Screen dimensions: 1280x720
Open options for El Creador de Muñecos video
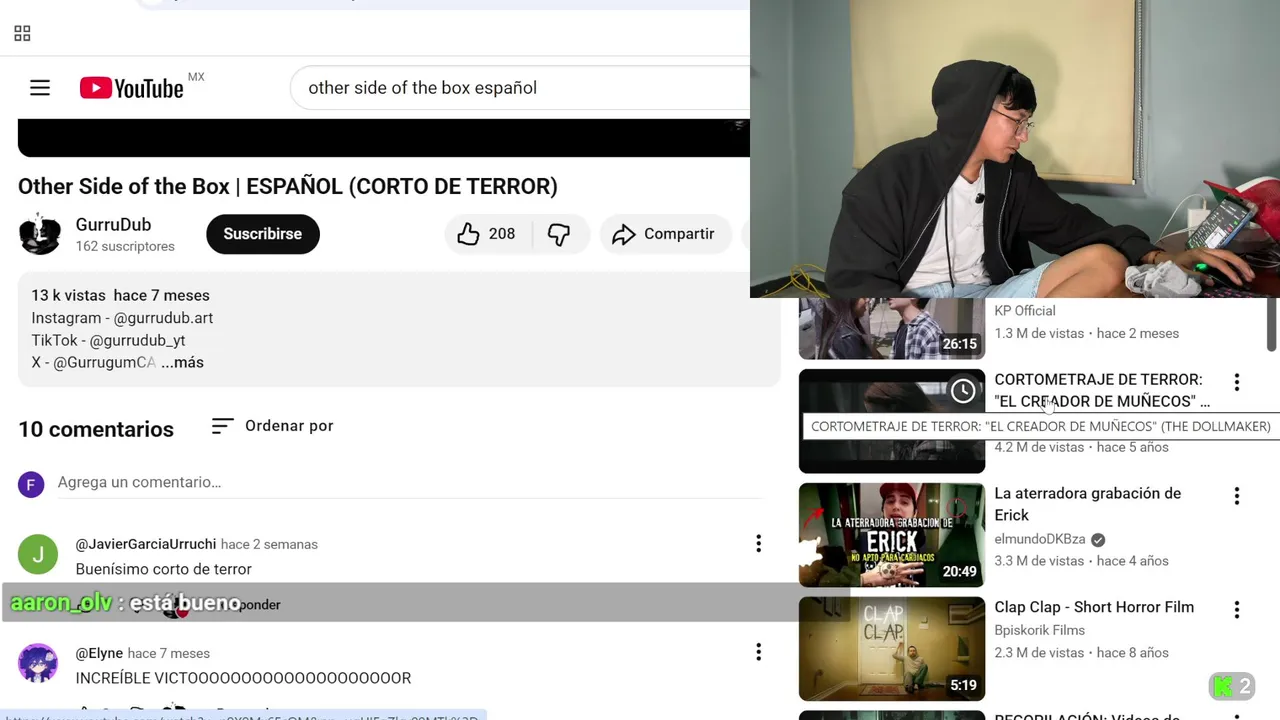click(1237, 382)
